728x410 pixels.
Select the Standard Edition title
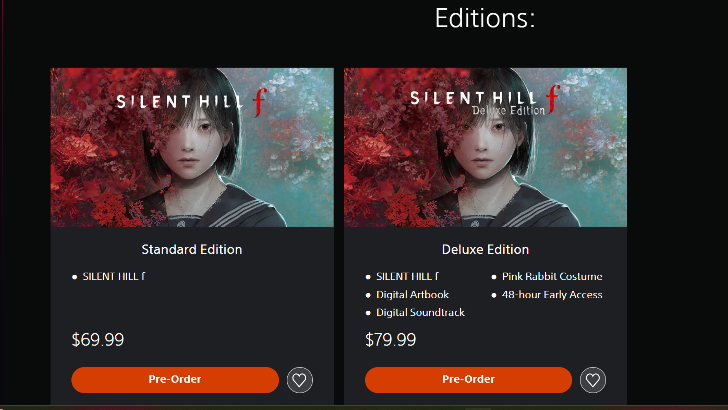point(192,249)
